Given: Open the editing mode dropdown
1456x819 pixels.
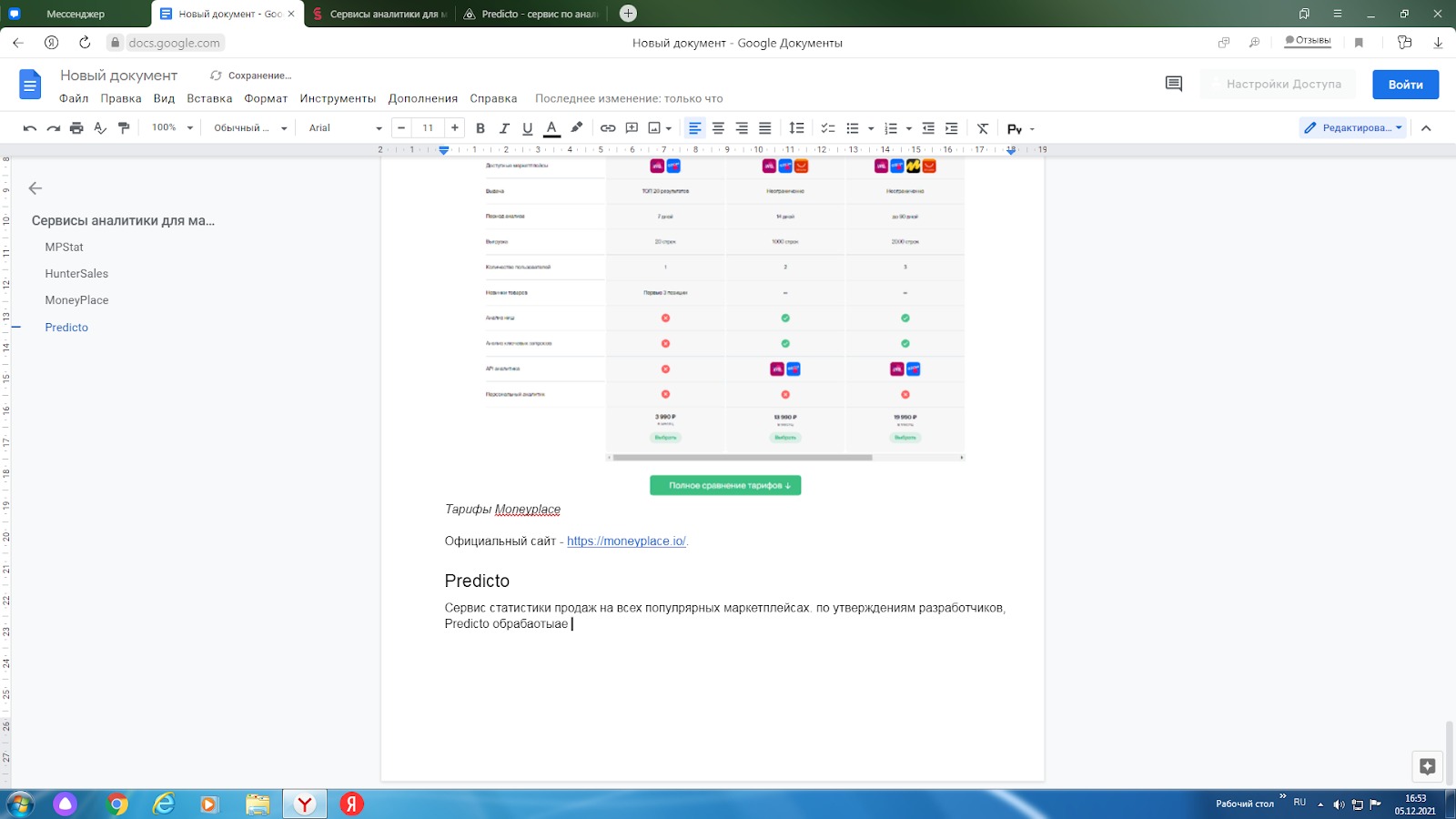Looking at the screenshot, I should tap(1353, 128).
